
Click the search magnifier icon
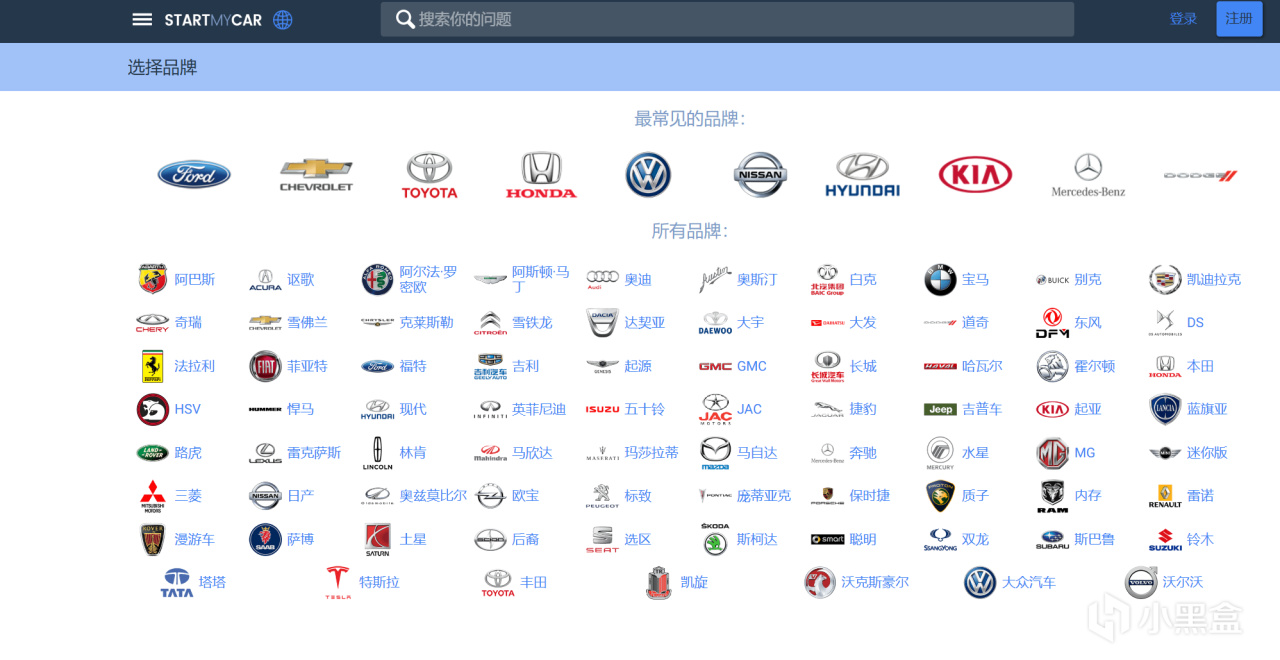[x=405, y=19]
